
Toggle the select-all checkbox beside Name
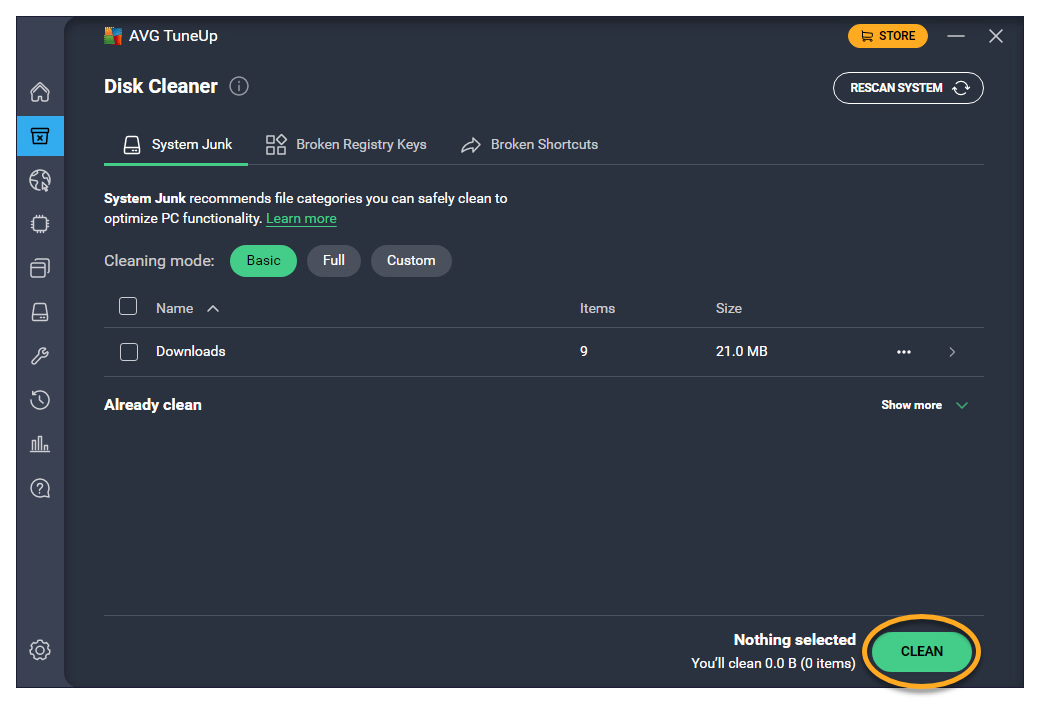click(128, 306)
